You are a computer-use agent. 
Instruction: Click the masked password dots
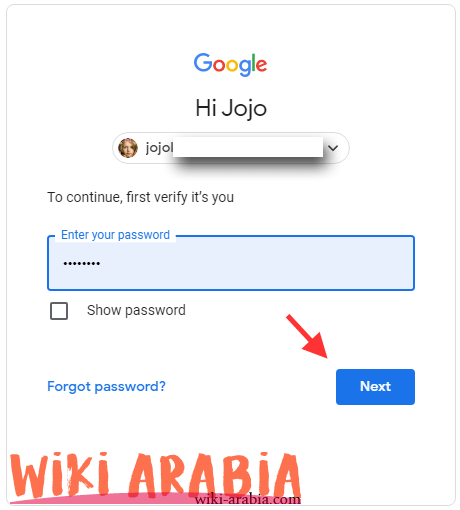(x=82, y=264)
